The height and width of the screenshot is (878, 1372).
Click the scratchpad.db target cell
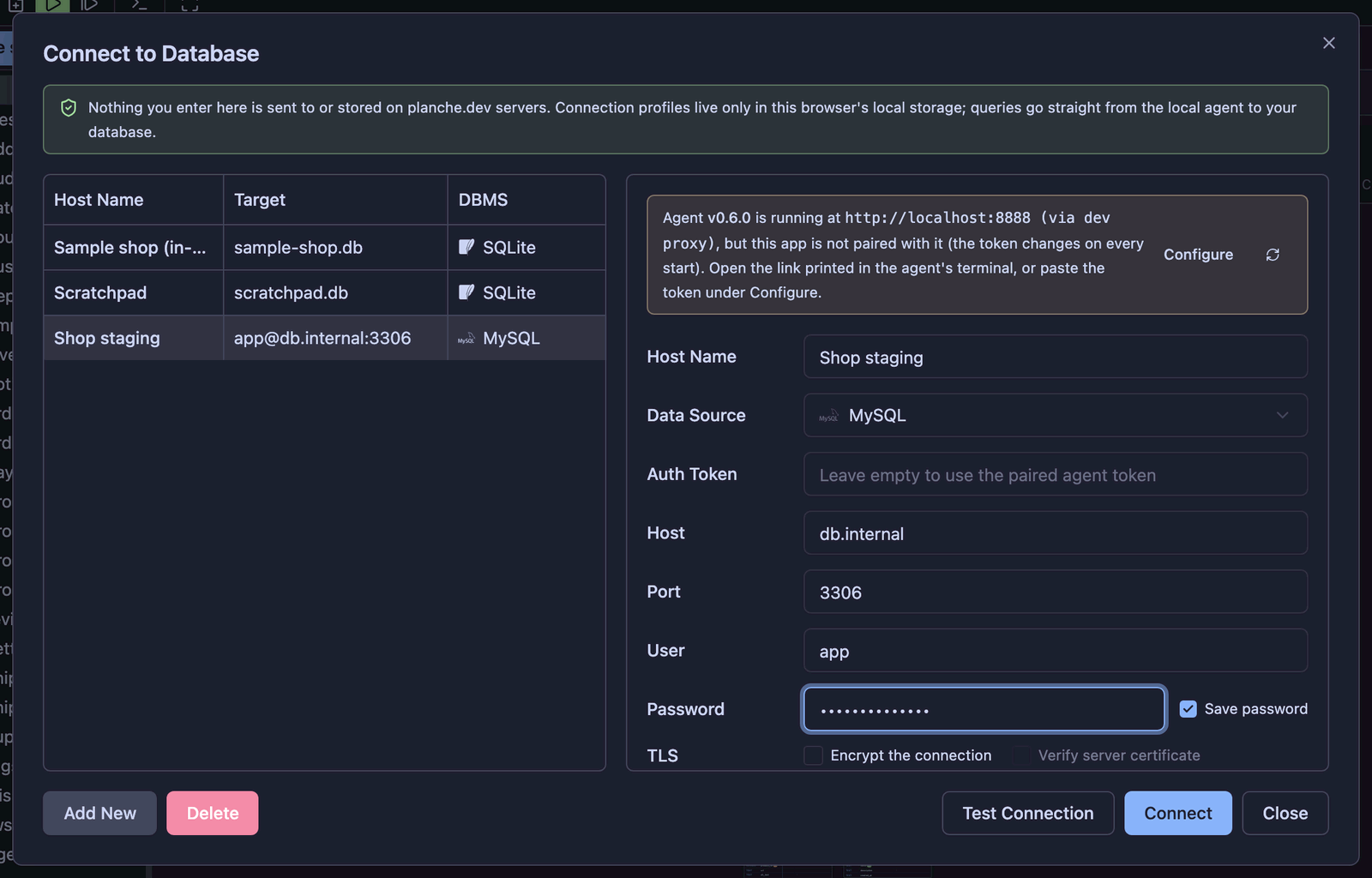pos(335,293)
